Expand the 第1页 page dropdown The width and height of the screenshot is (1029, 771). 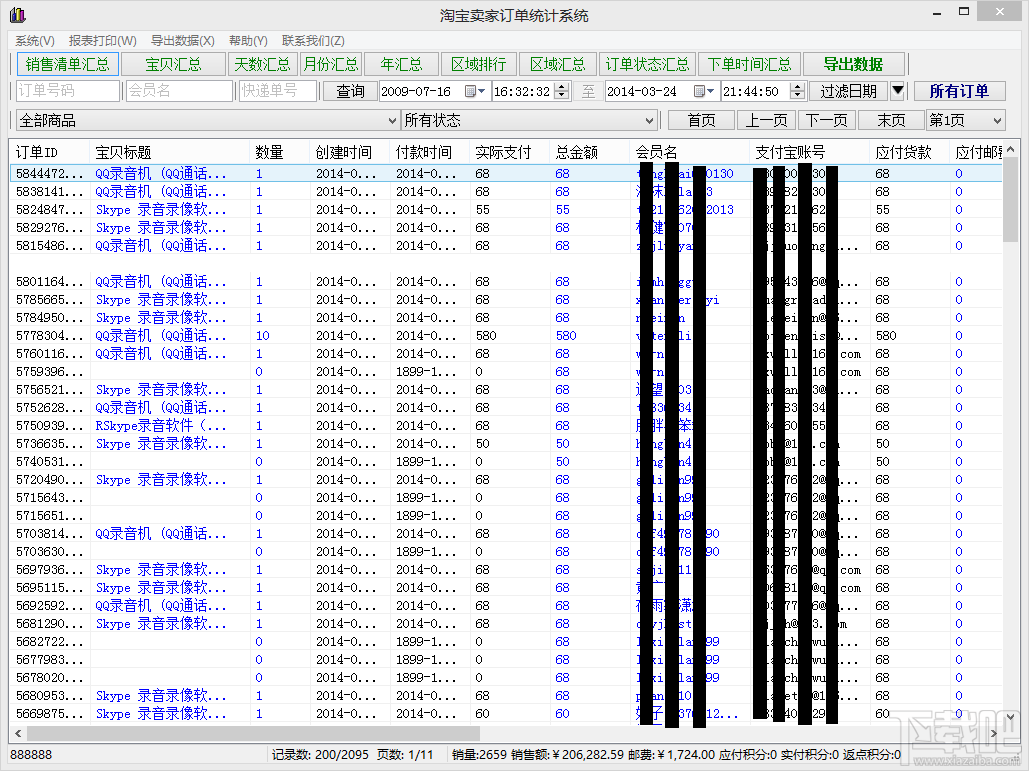(x=998, y=121)
